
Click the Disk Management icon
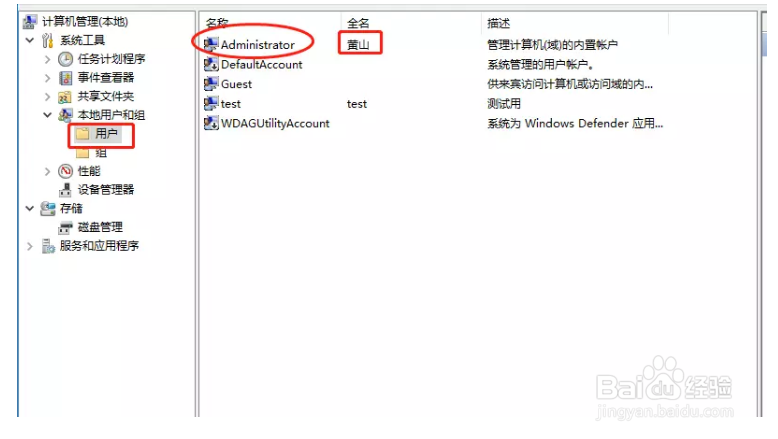[65, 228]
